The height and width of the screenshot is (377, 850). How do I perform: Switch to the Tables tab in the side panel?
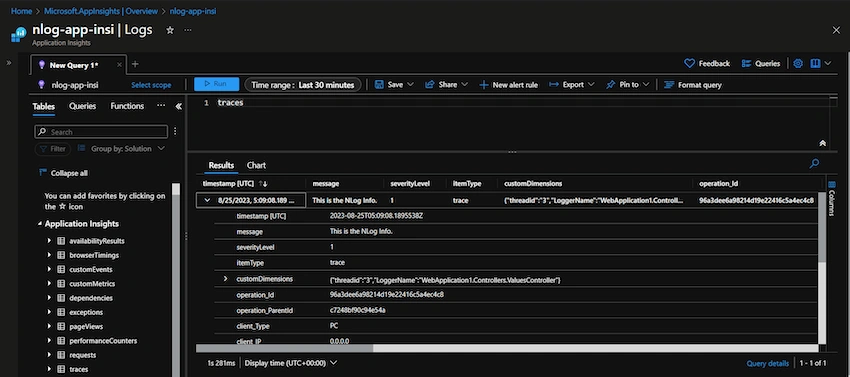(43, 106)
